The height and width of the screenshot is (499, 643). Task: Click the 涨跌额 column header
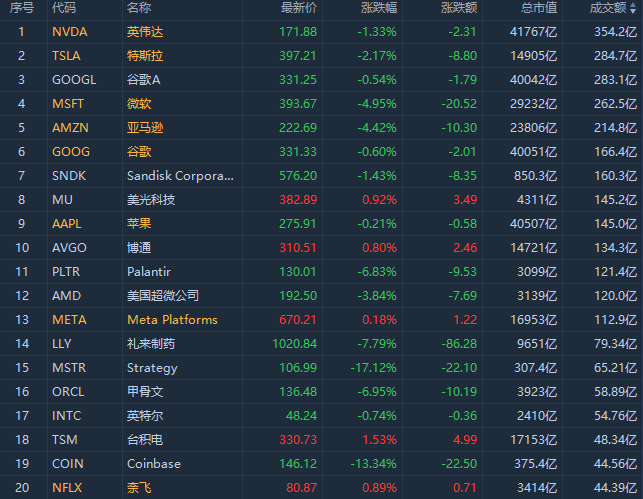point(459,8)
